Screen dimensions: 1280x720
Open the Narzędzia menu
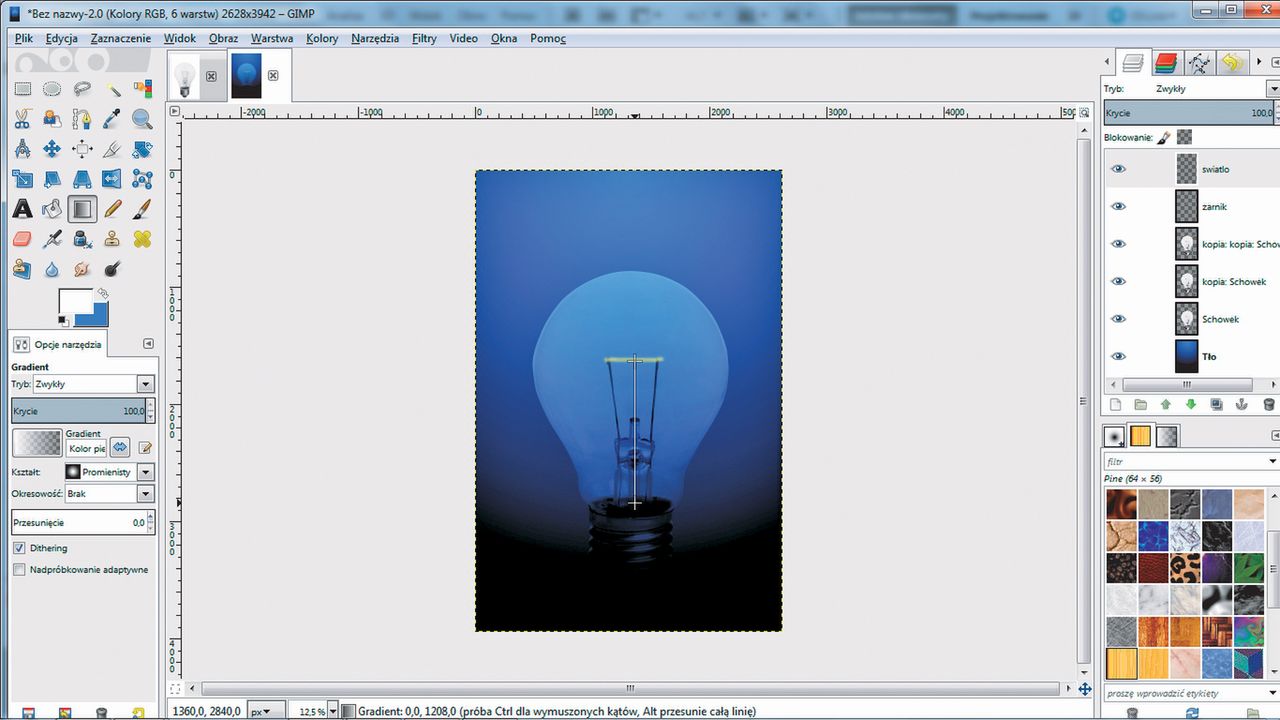pos(375,39)
